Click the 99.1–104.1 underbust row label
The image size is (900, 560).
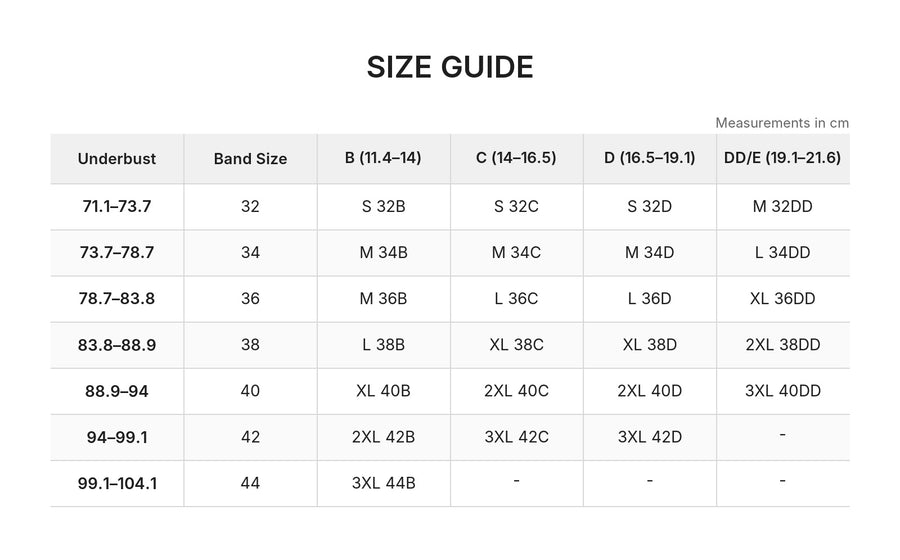click(x=117, y=483)
